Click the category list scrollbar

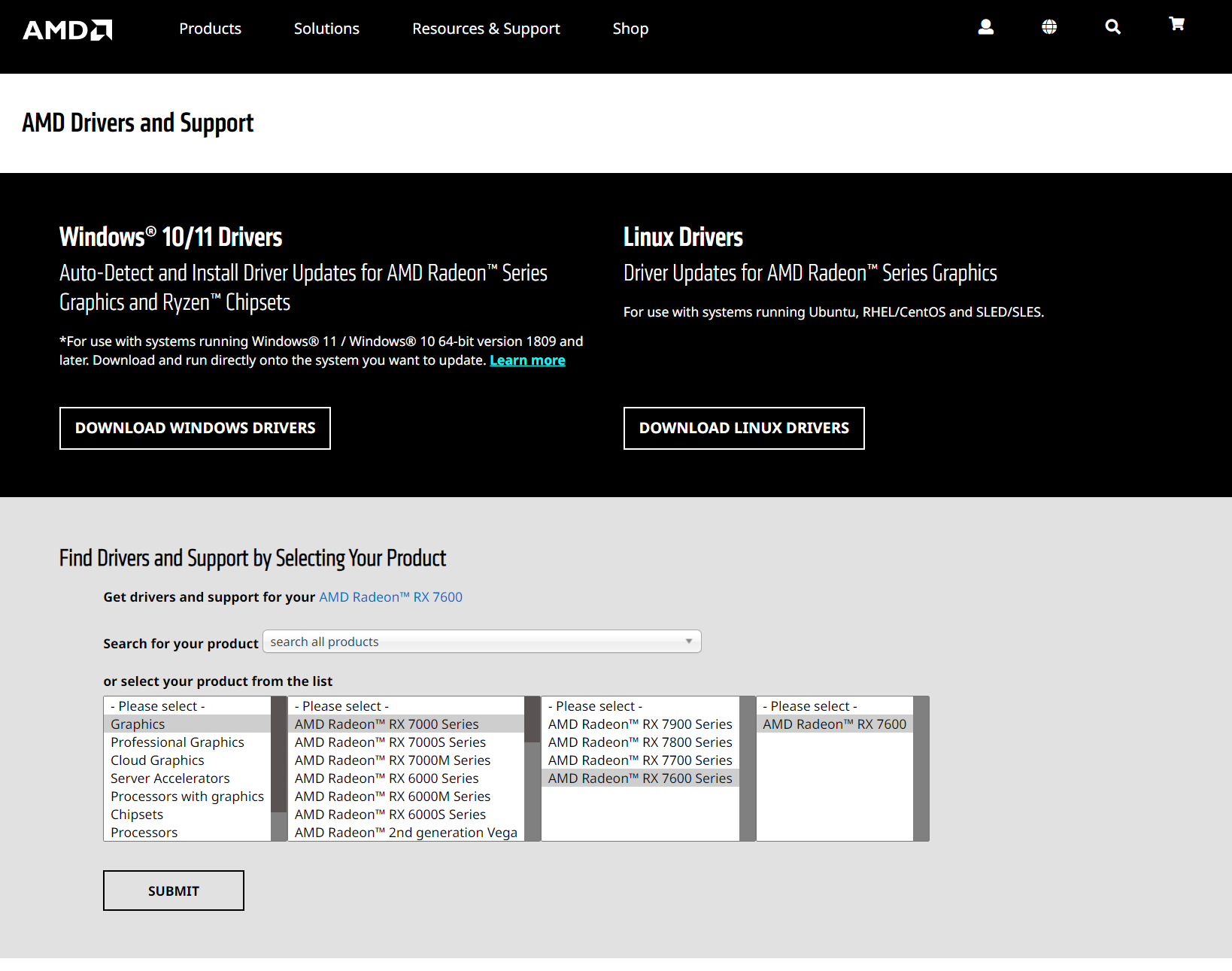[279, 769]
